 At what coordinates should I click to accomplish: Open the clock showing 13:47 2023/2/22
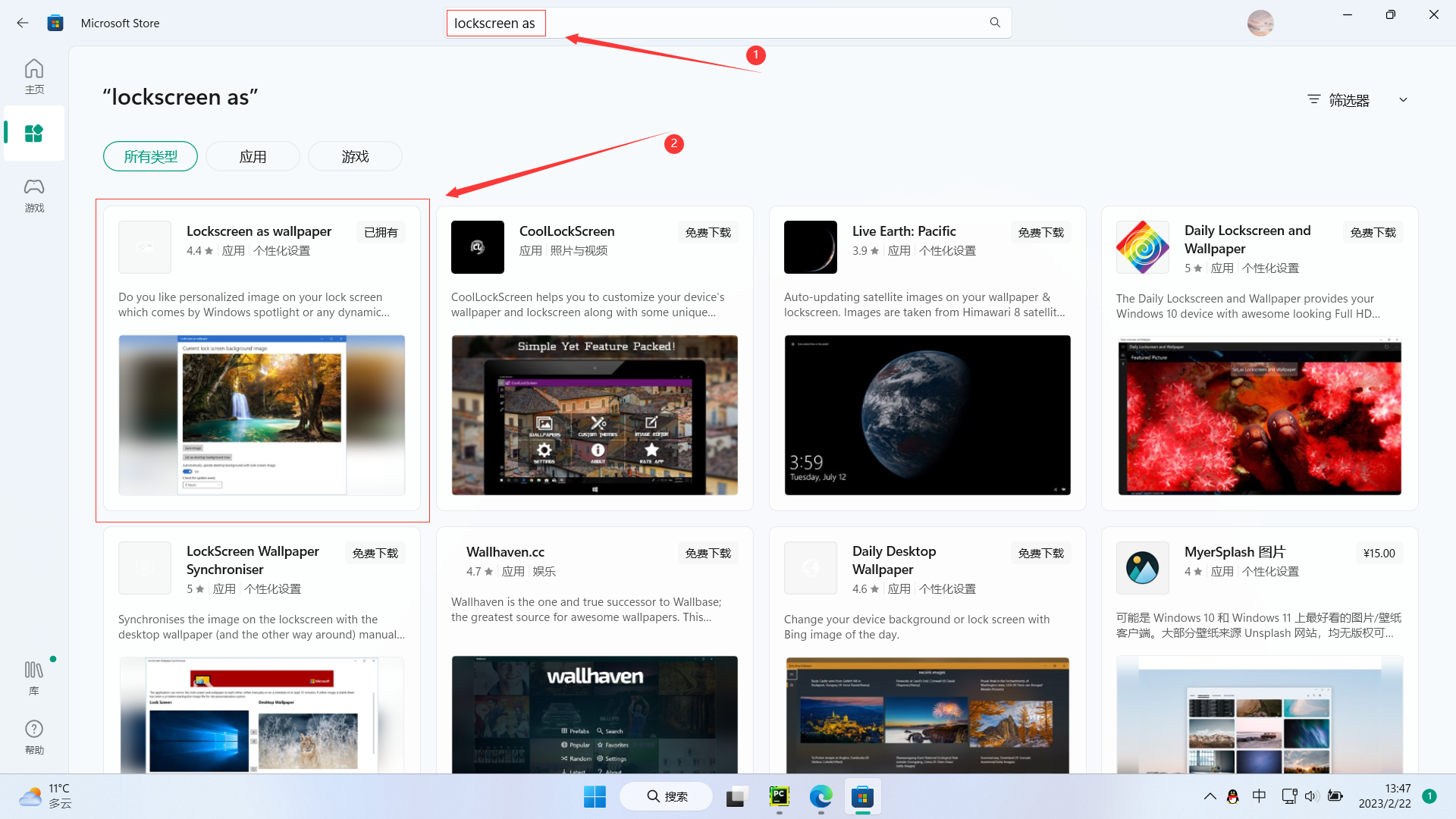pos(1385,796)
